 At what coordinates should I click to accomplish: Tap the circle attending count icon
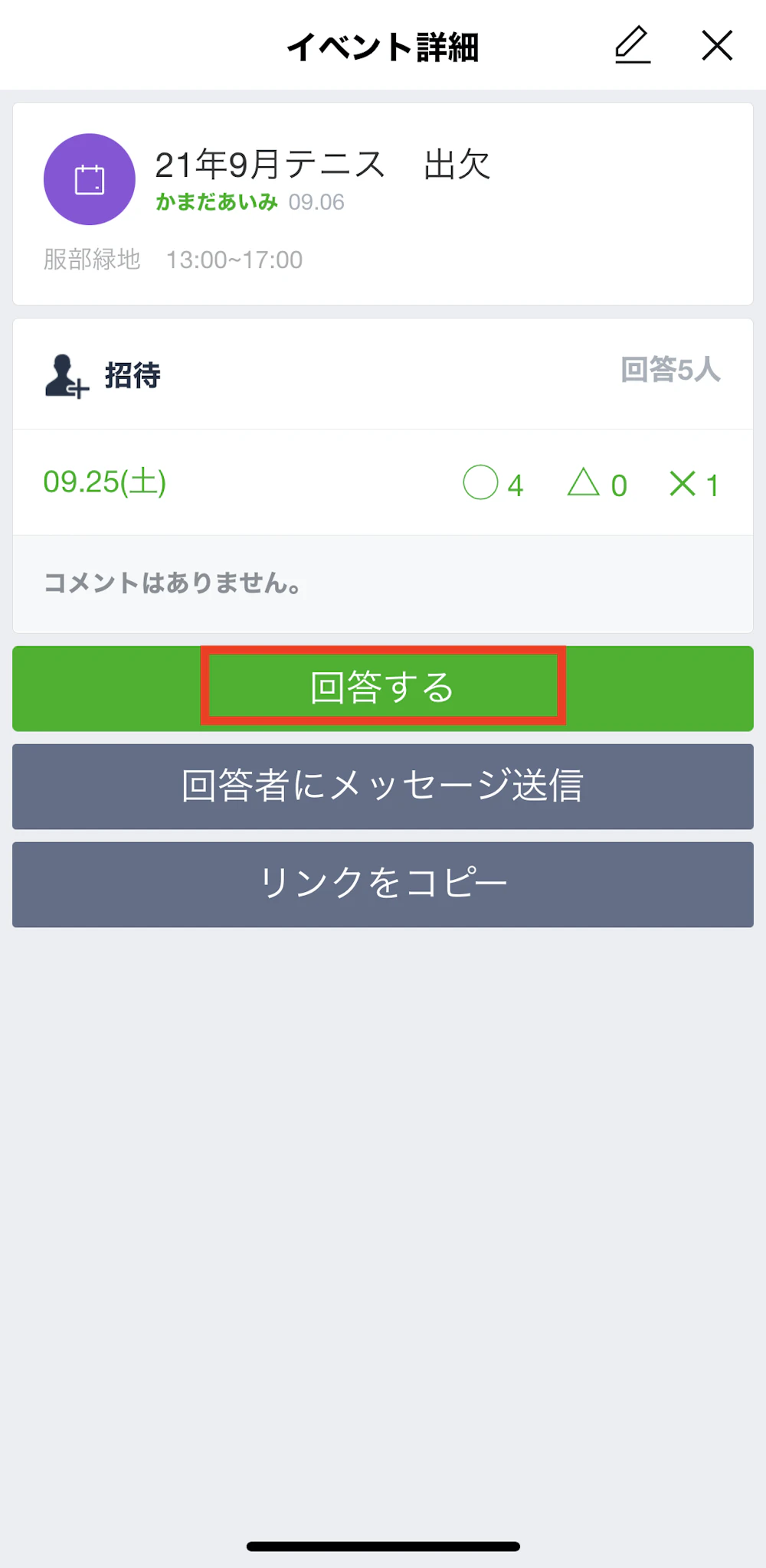pos(481,483)
